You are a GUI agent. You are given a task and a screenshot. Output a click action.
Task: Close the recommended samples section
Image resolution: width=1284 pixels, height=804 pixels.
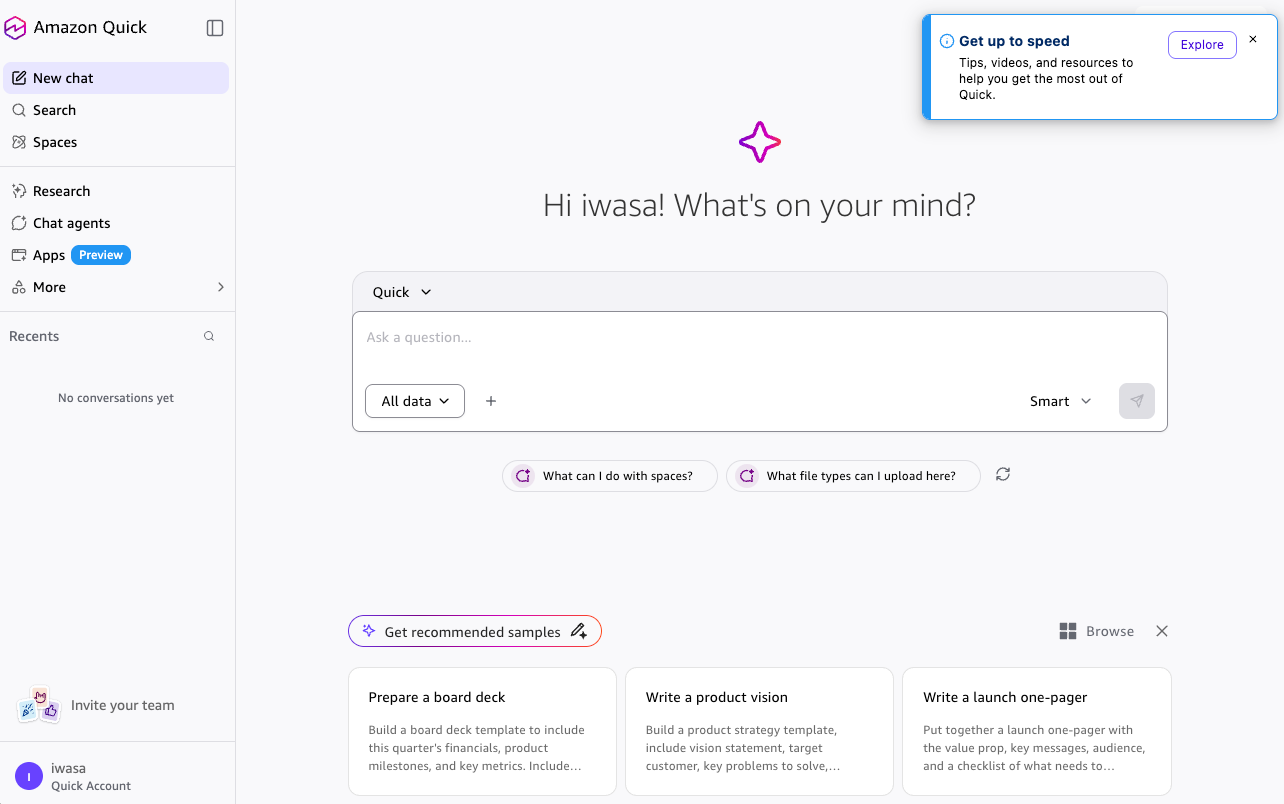[1162, 631]
